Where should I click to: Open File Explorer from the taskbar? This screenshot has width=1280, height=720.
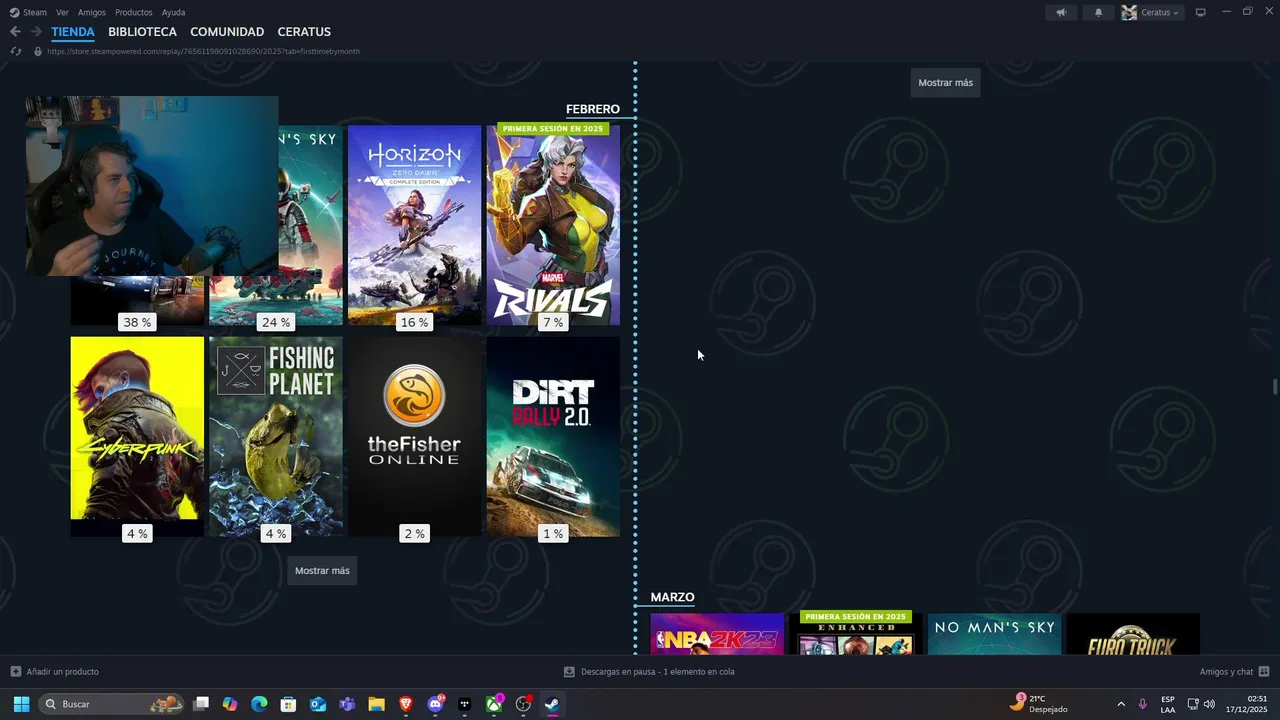tap(376, 704)
